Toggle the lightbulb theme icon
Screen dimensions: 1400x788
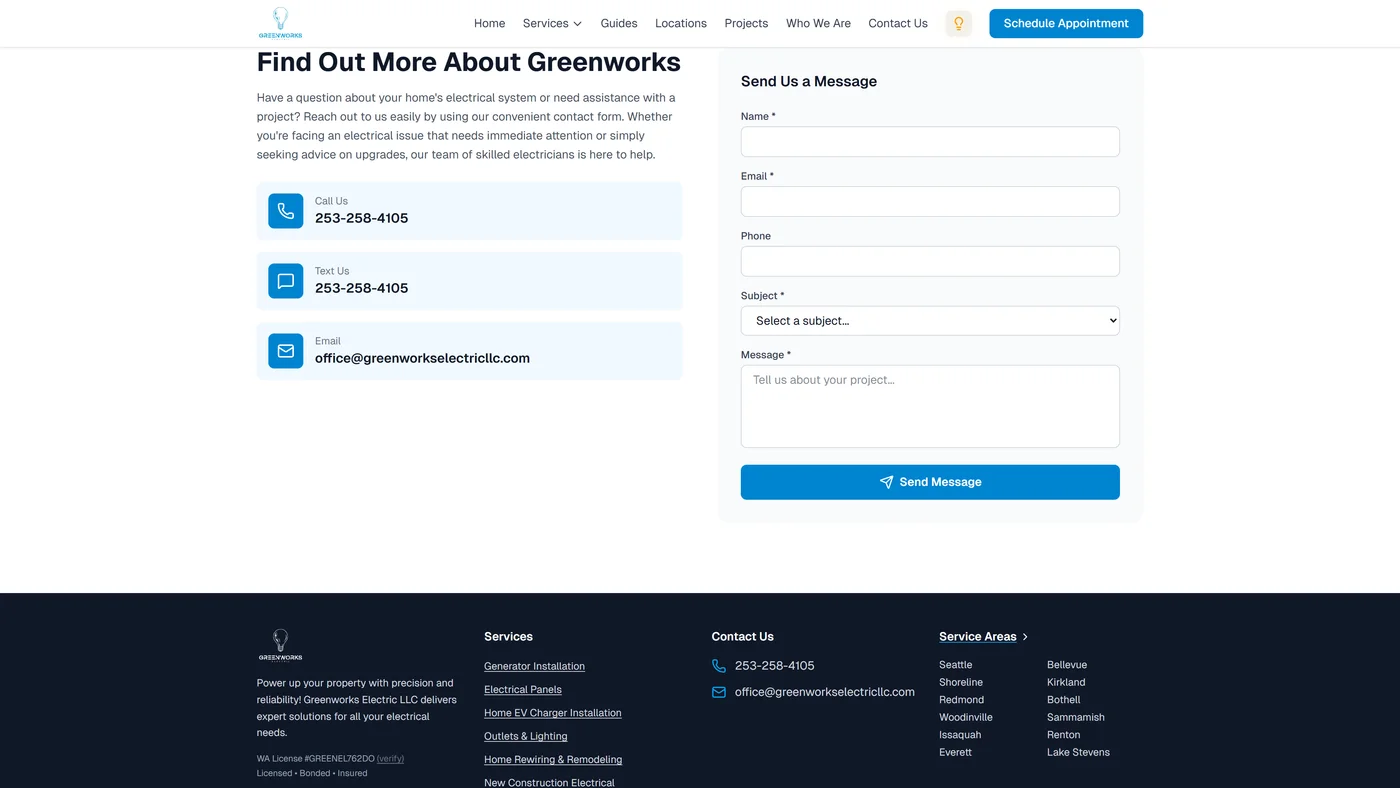958,23
